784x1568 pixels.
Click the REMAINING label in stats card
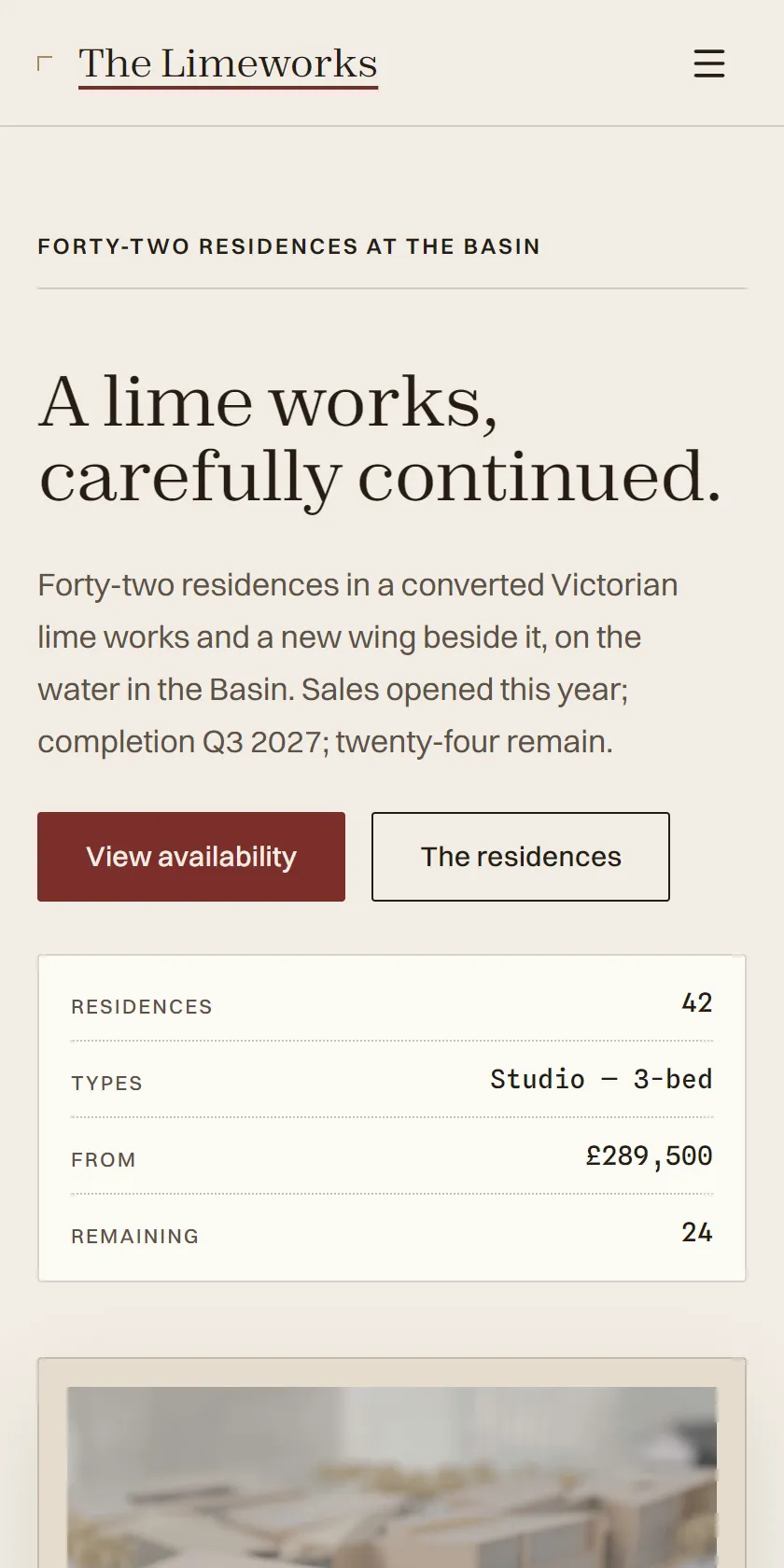pos(135,1237)
